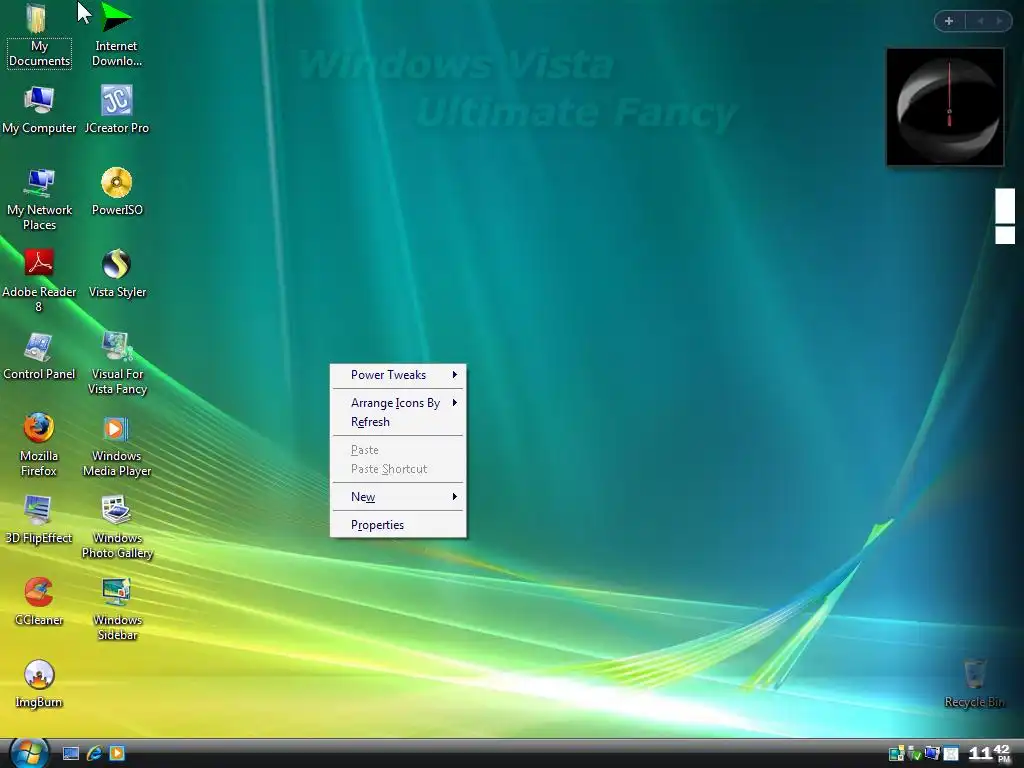Click the sidebar next arrow

pyautogui.click(x=999, y=21)
